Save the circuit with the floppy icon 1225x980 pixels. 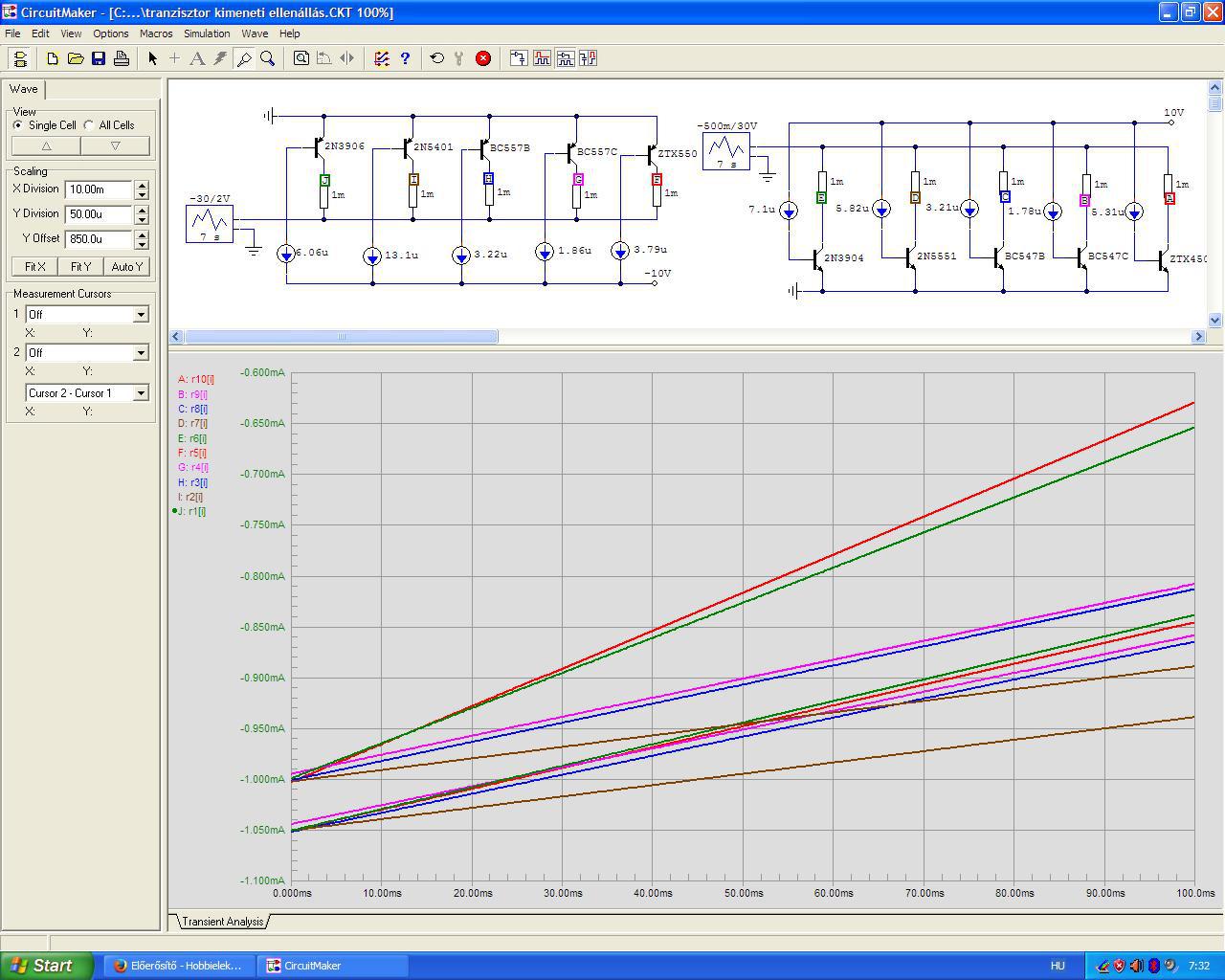tap(99, 58)
